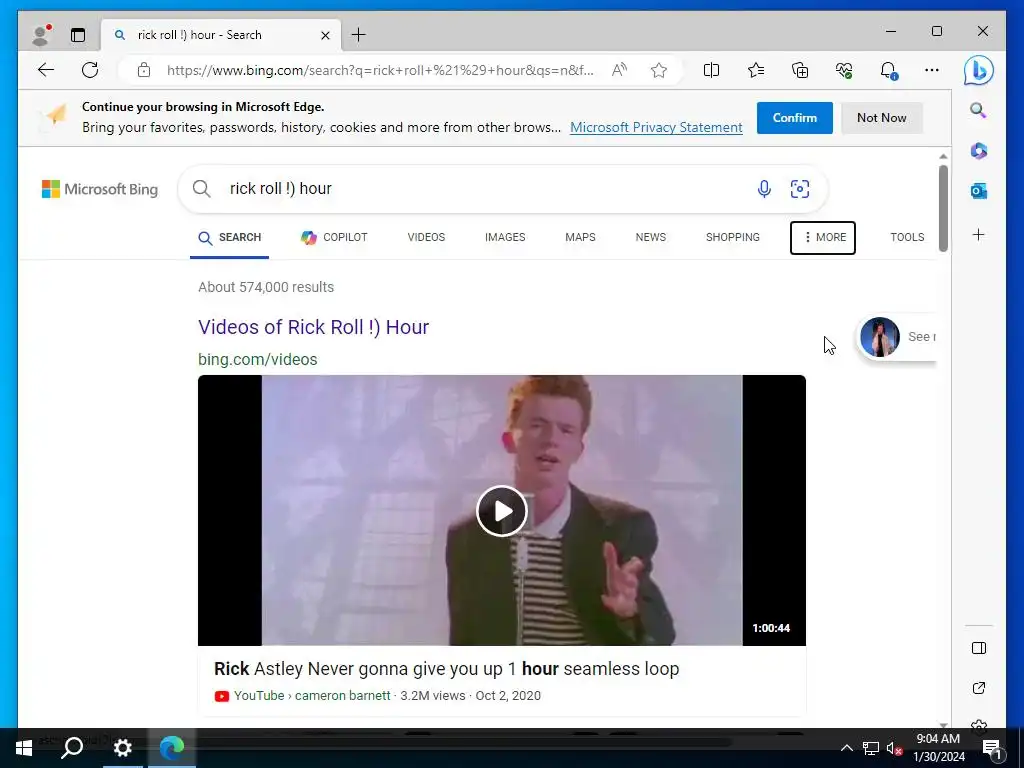Viewport: 1024px width, 768px height.
Task: Refresh the current page
Action: click(x=90, y=70)
